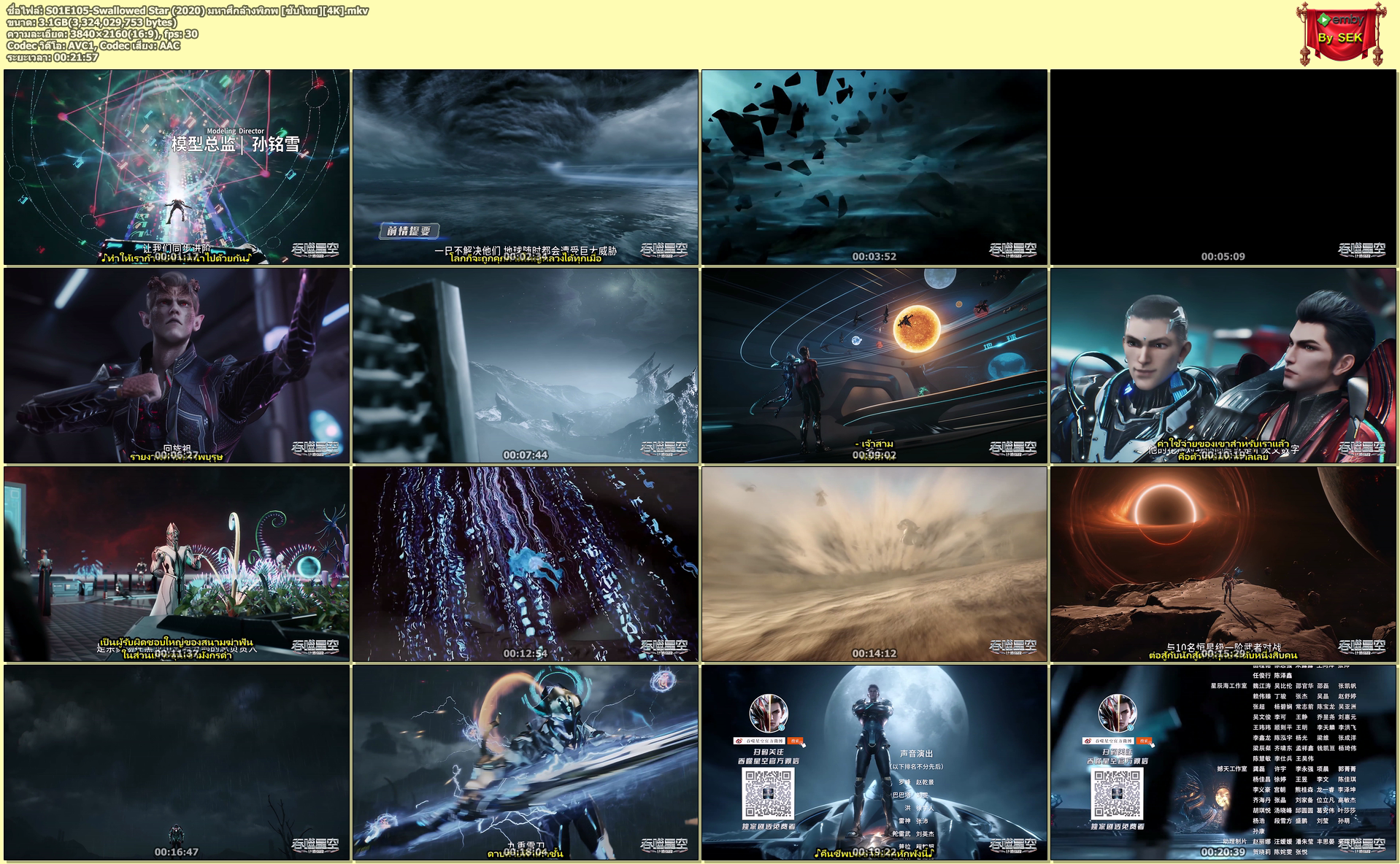This screenshot has width=1400, height=864.
Task: Select the scrolling credits thumbnail at 00:20:39
Action: tap(1223, 763)
